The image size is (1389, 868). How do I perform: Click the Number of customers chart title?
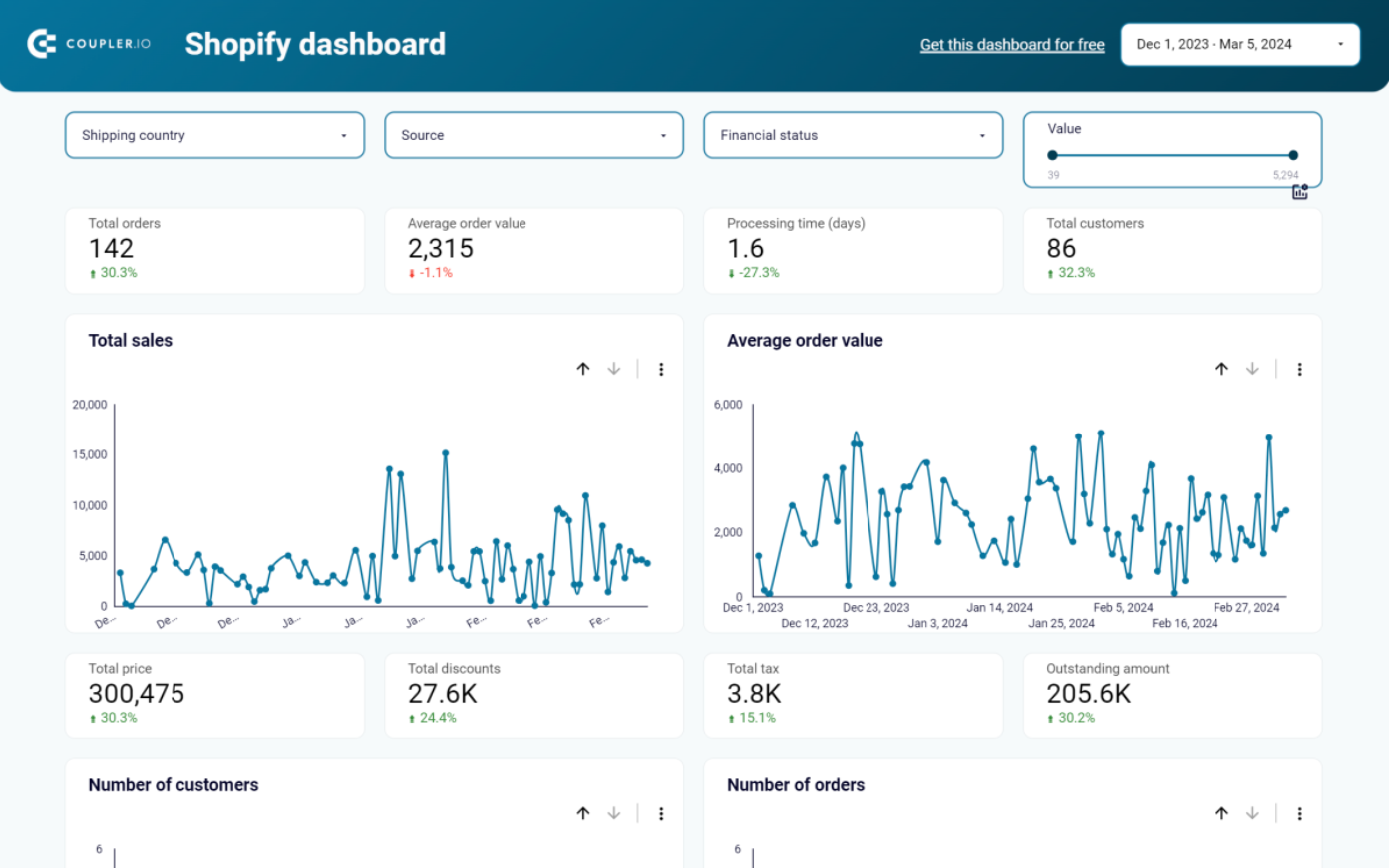point(174,784)
